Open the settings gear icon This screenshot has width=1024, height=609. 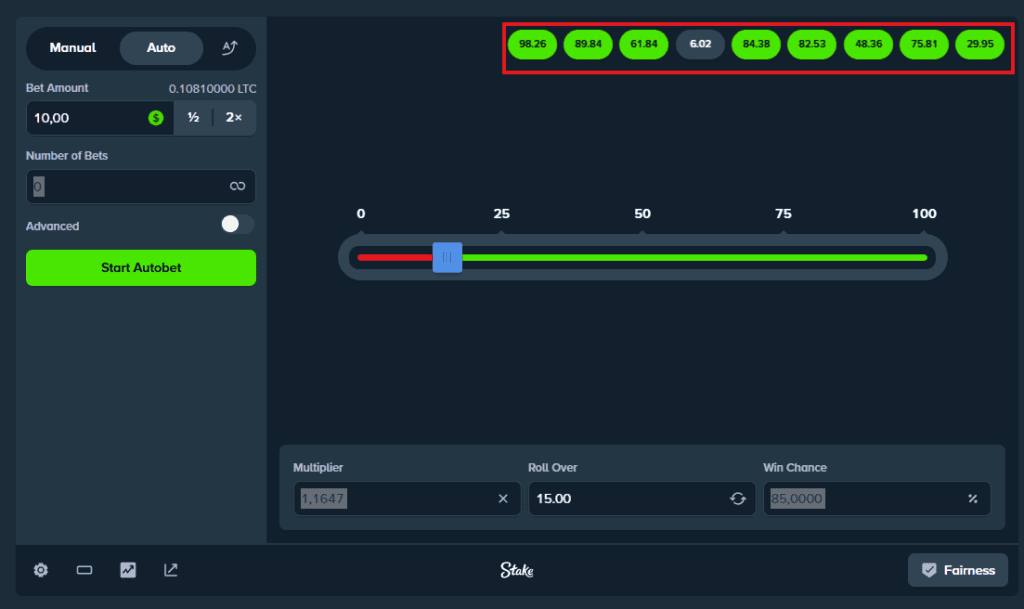(41, 570)
